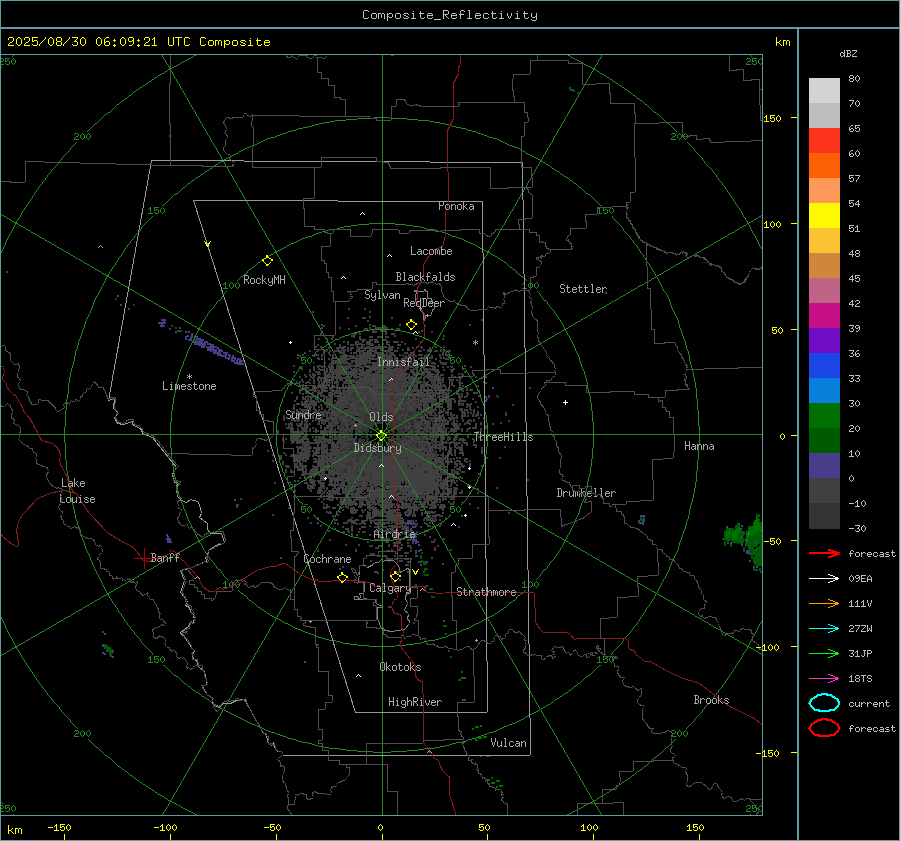900x841 pixels.
Task: Click the Composite_Reflectivity title
Action: 450,15
